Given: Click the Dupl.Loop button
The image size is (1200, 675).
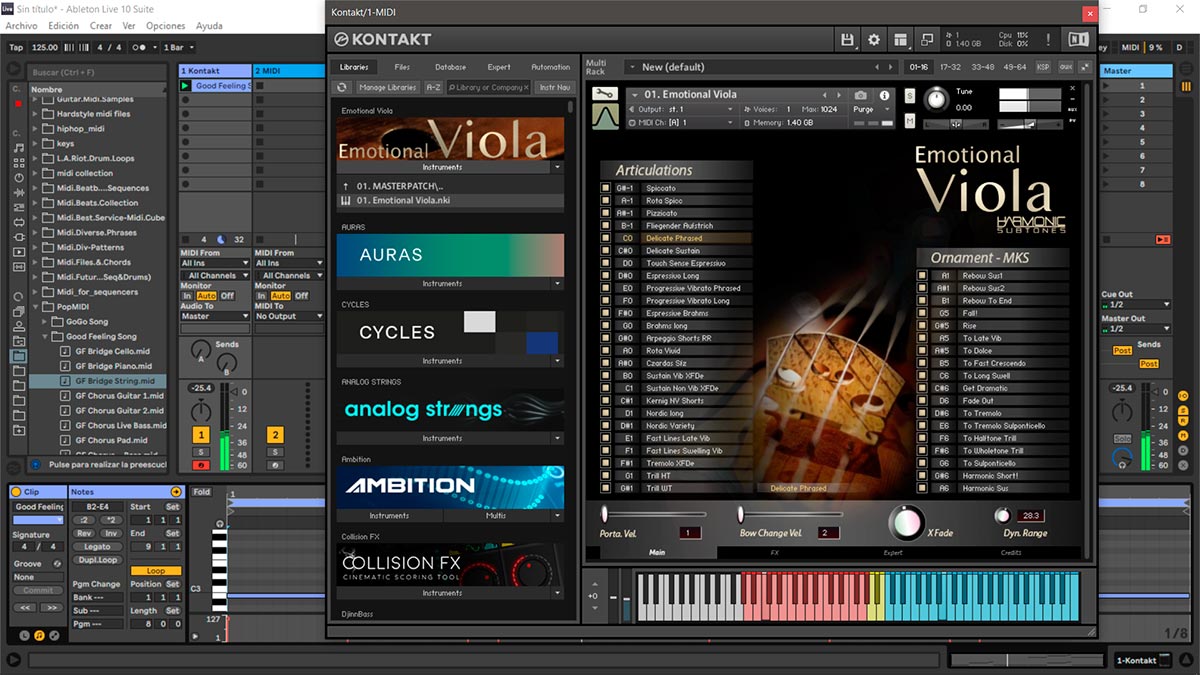Looking at the screenshot, I should click(98, 560).
